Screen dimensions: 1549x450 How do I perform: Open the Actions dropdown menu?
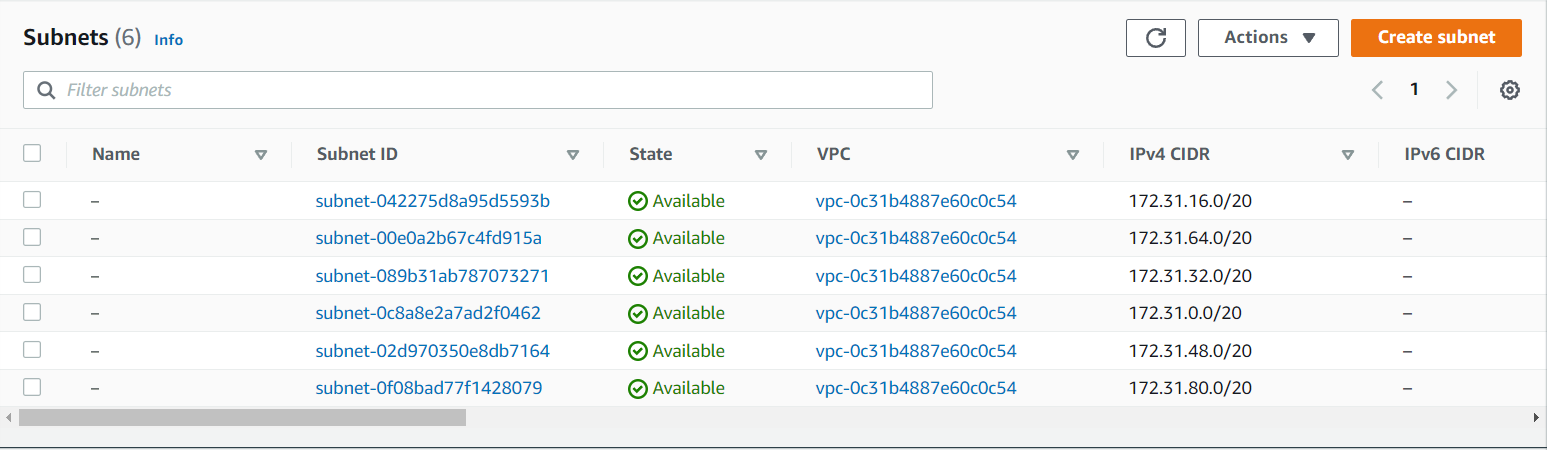coord(1268,38)
